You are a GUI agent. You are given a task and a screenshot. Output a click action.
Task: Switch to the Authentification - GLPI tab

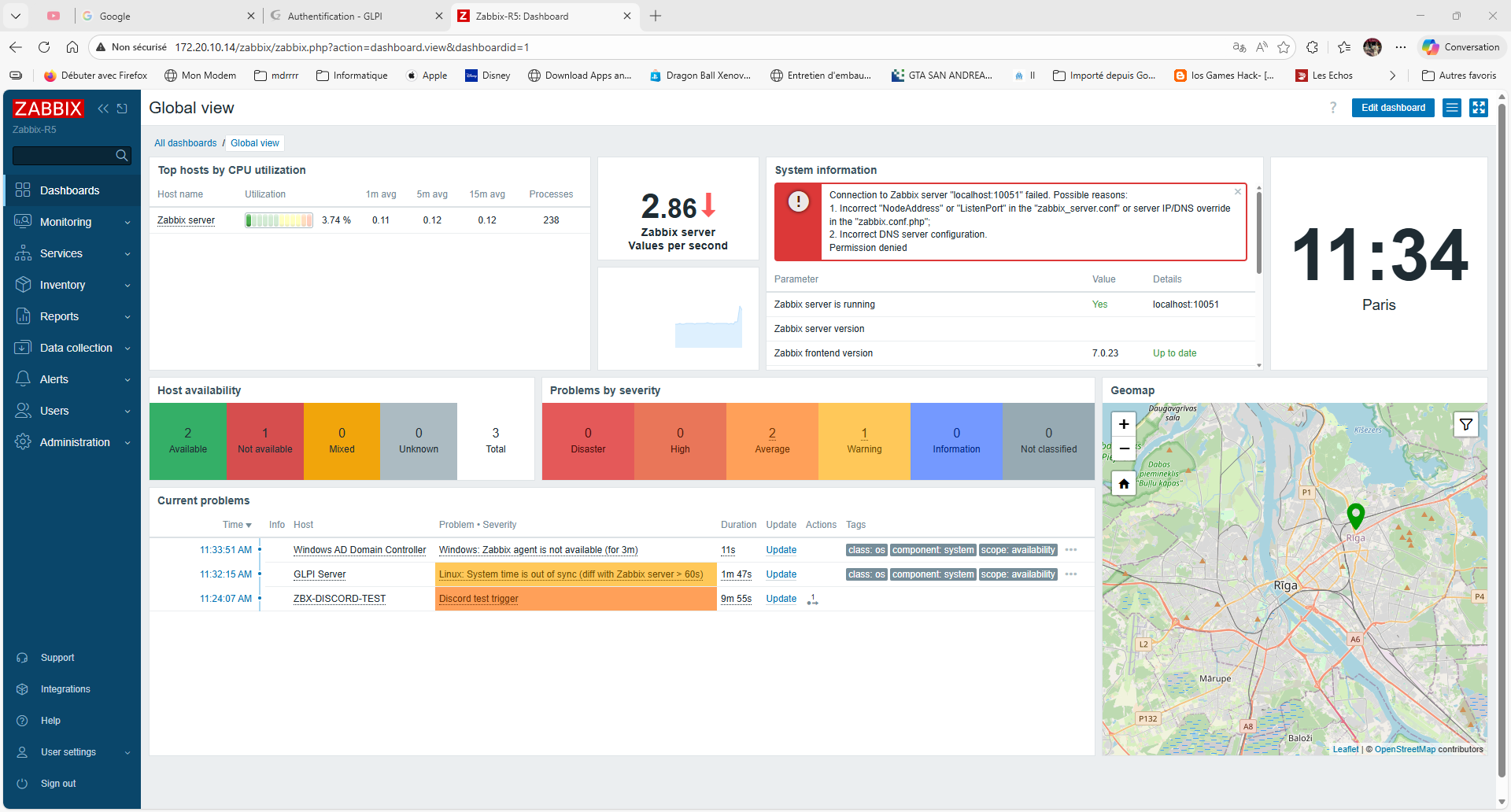coord(334,16)
